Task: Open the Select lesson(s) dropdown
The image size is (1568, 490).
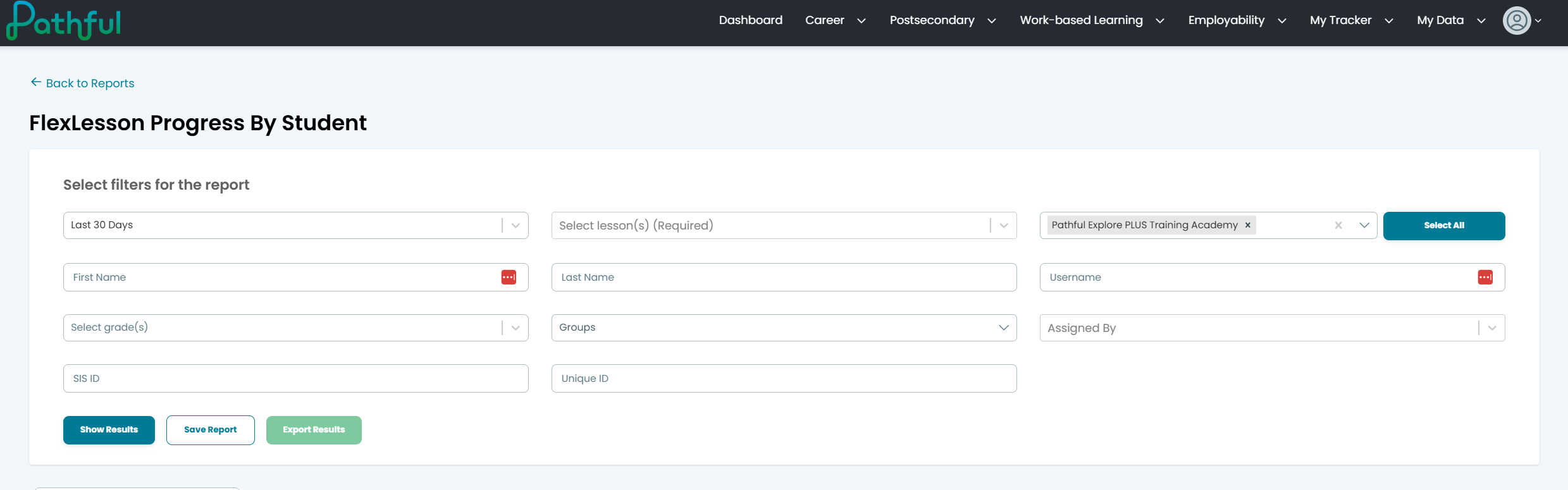Action: tap(784, 225)
